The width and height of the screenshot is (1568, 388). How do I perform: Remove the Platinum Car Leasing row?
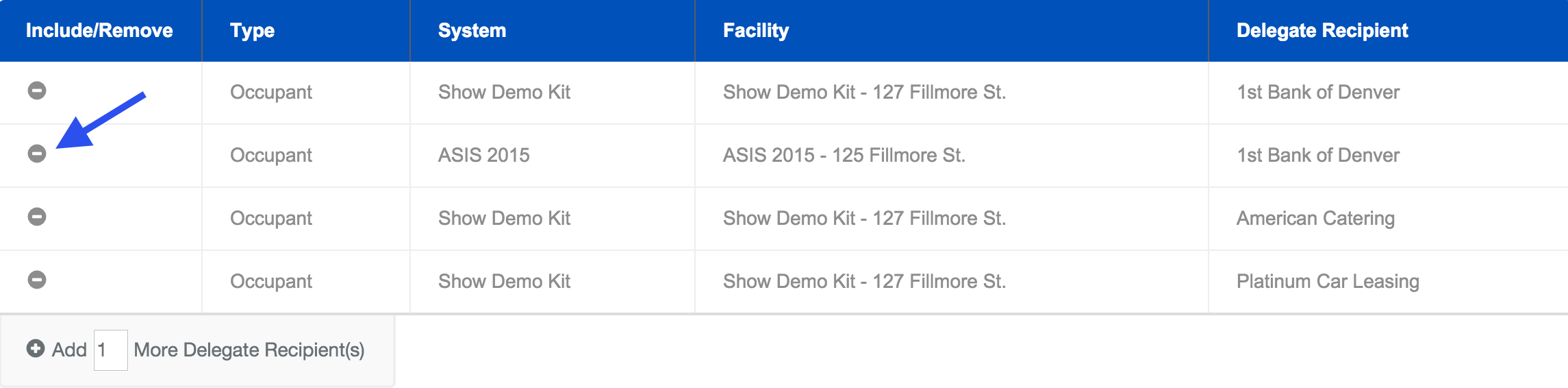[x=37, y=280]
